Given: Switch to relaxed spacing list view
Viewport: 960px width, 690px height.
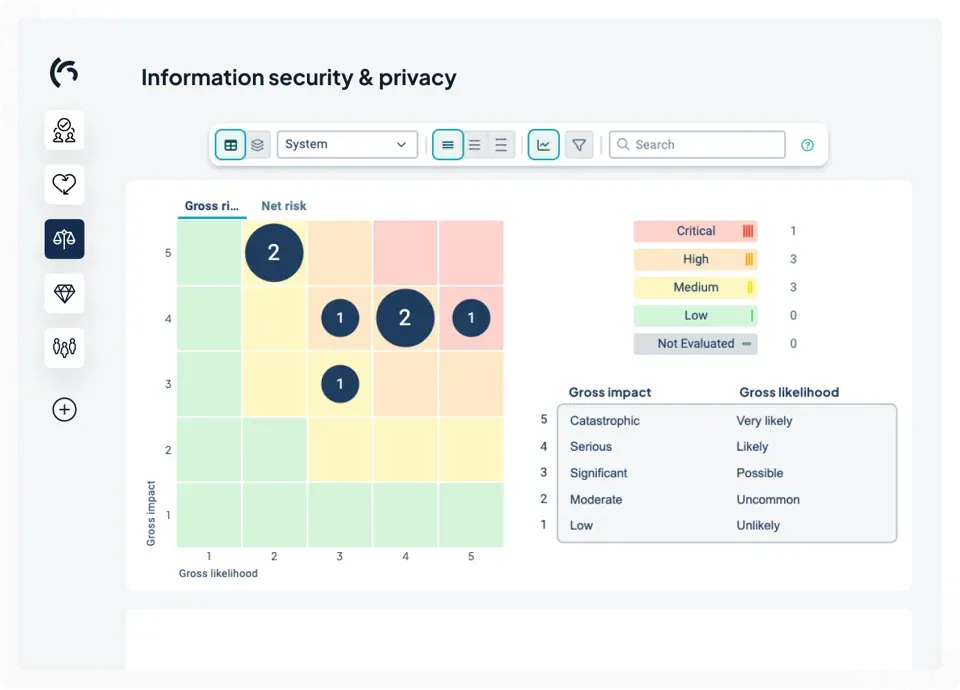Looking at the screenshot, I should point(501,144).
